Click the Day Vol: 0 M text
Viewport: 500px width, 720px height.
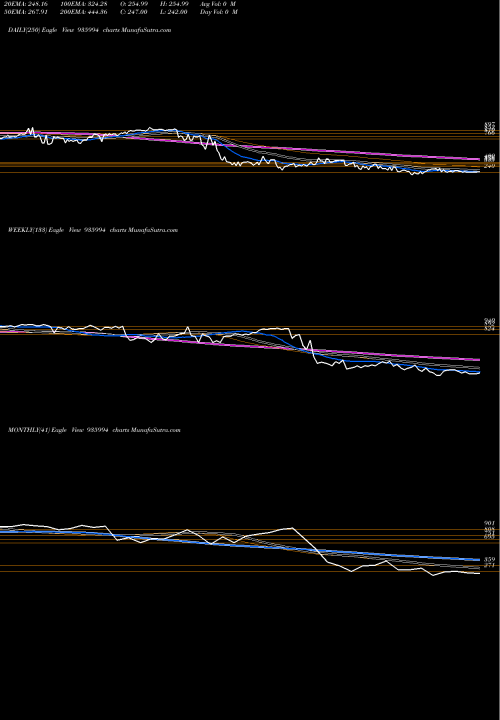(x=219, y=11)
